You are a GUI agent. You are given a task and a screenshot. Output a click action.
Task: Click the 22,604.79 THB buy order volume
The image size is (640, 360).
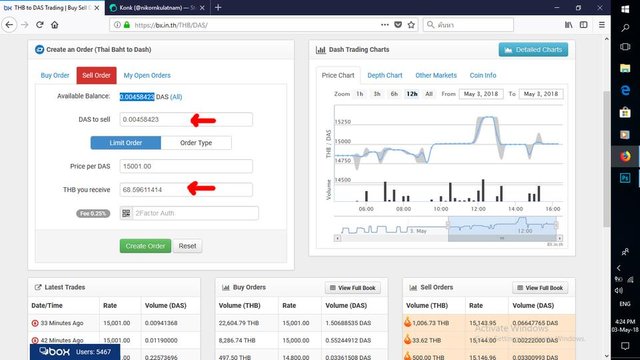click(x=239, y=323)
